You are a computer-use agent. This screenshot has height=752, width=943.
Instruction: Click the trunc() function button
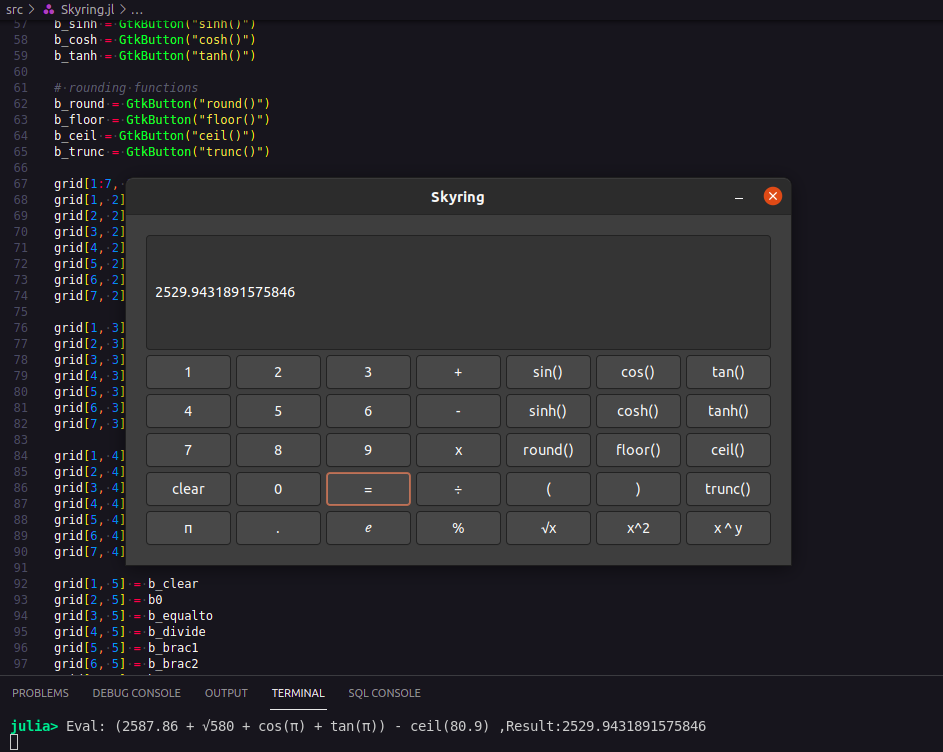[728, 489]
